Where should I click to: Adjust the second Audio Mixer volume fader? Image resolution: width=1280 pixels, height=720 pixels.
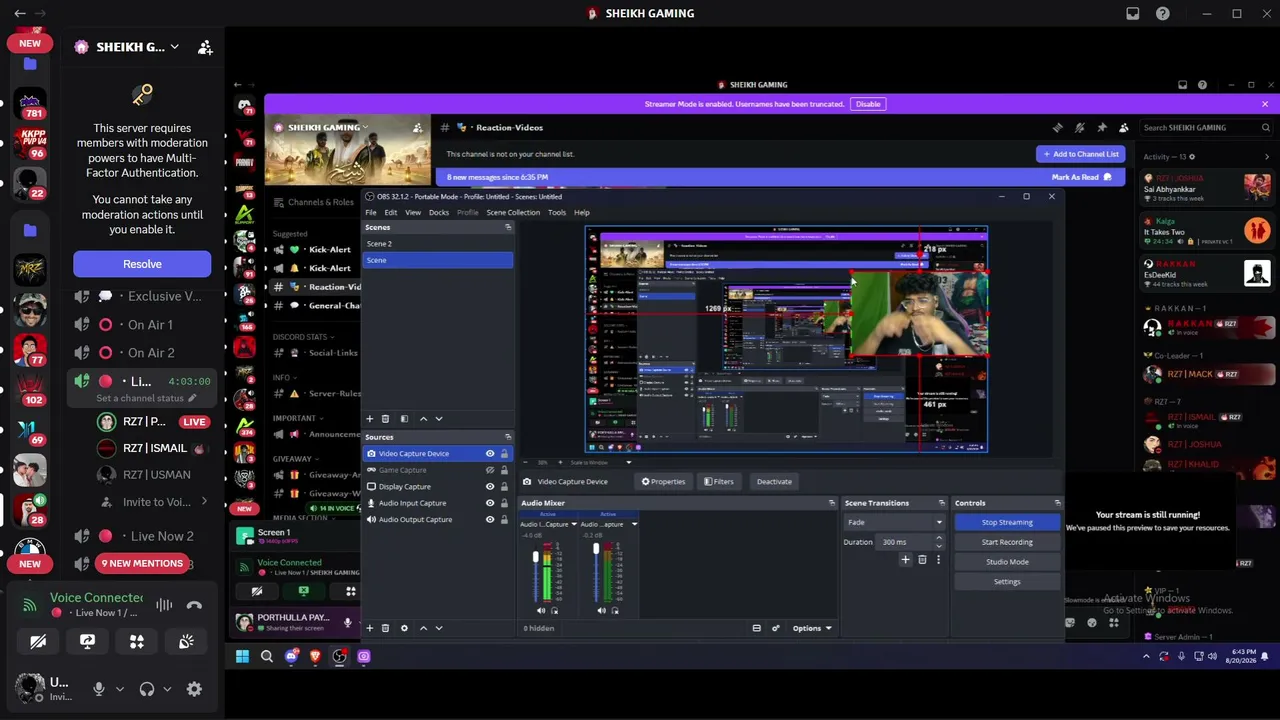(x=596, y=549)
